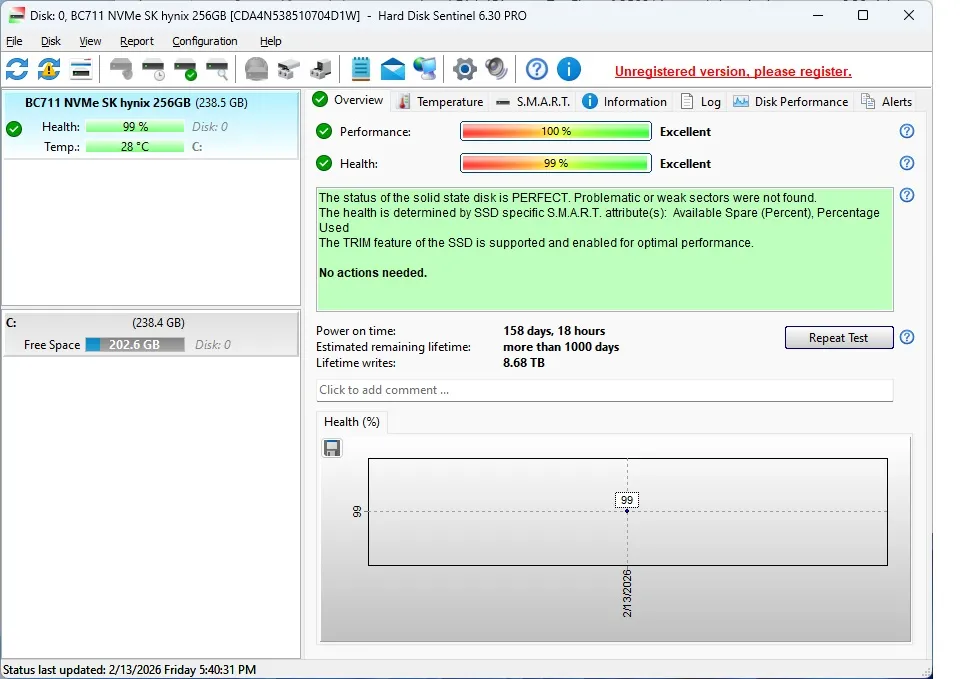Switch to the Temperature tab
The height and width of the screenshot is (679, 960).
(440, 101)
